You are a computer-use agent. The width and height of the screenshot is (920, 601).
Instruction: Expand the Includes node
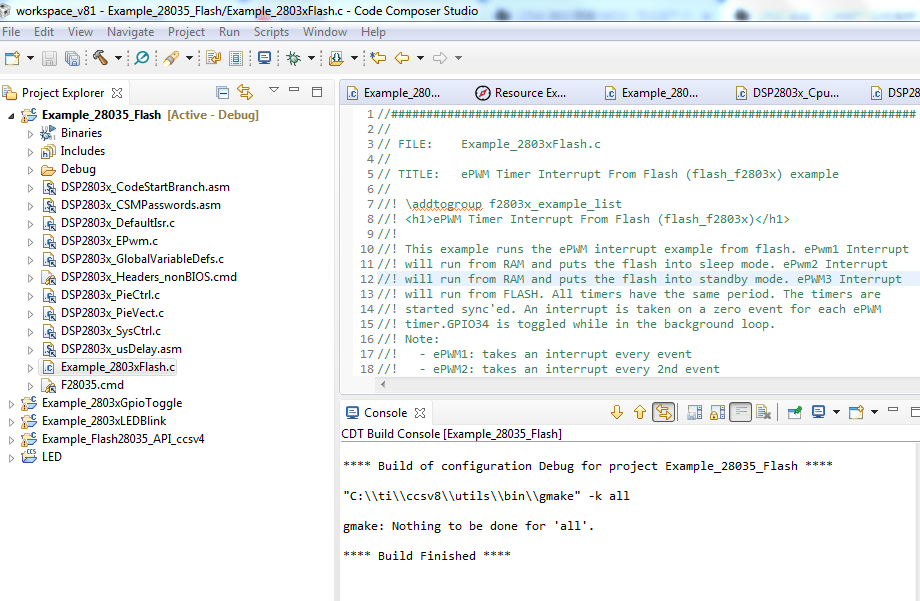click(x=31, y=152)
